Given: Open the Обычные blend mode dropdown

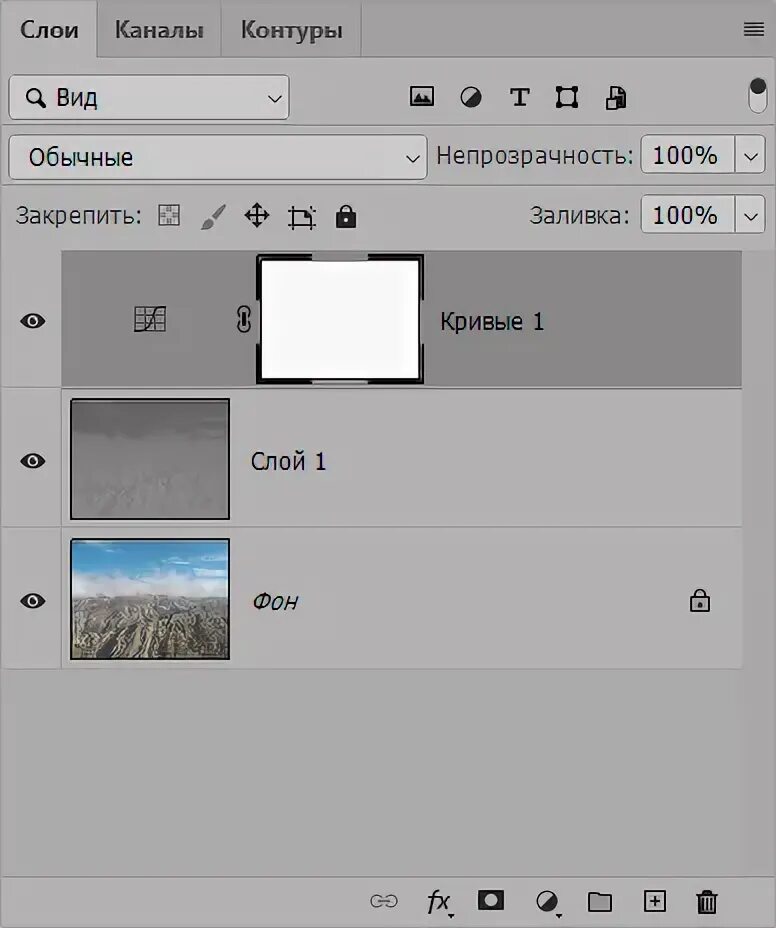Looking at the screenshot, I should [x=218, y=157].
